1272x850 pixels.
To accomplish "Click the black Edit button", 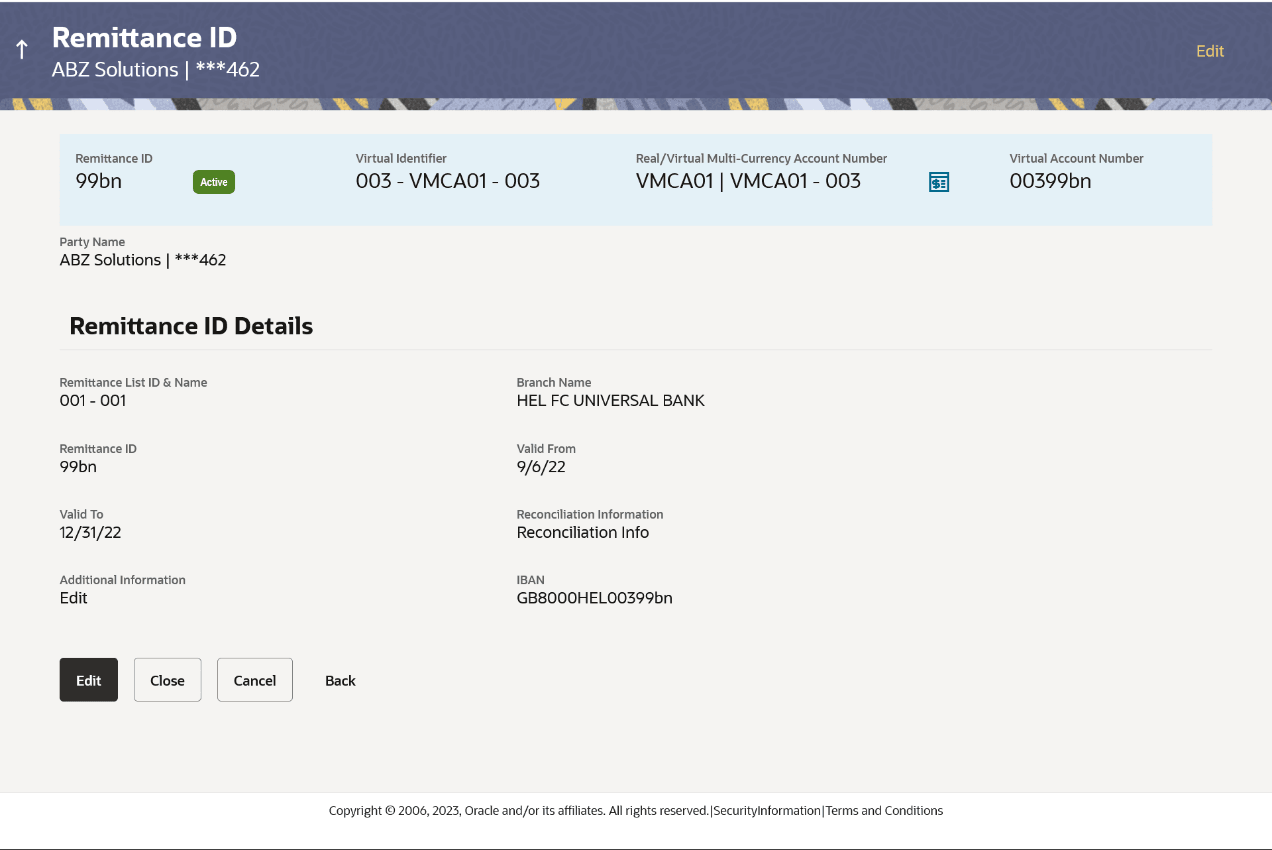I will click(x=89, y=680).
